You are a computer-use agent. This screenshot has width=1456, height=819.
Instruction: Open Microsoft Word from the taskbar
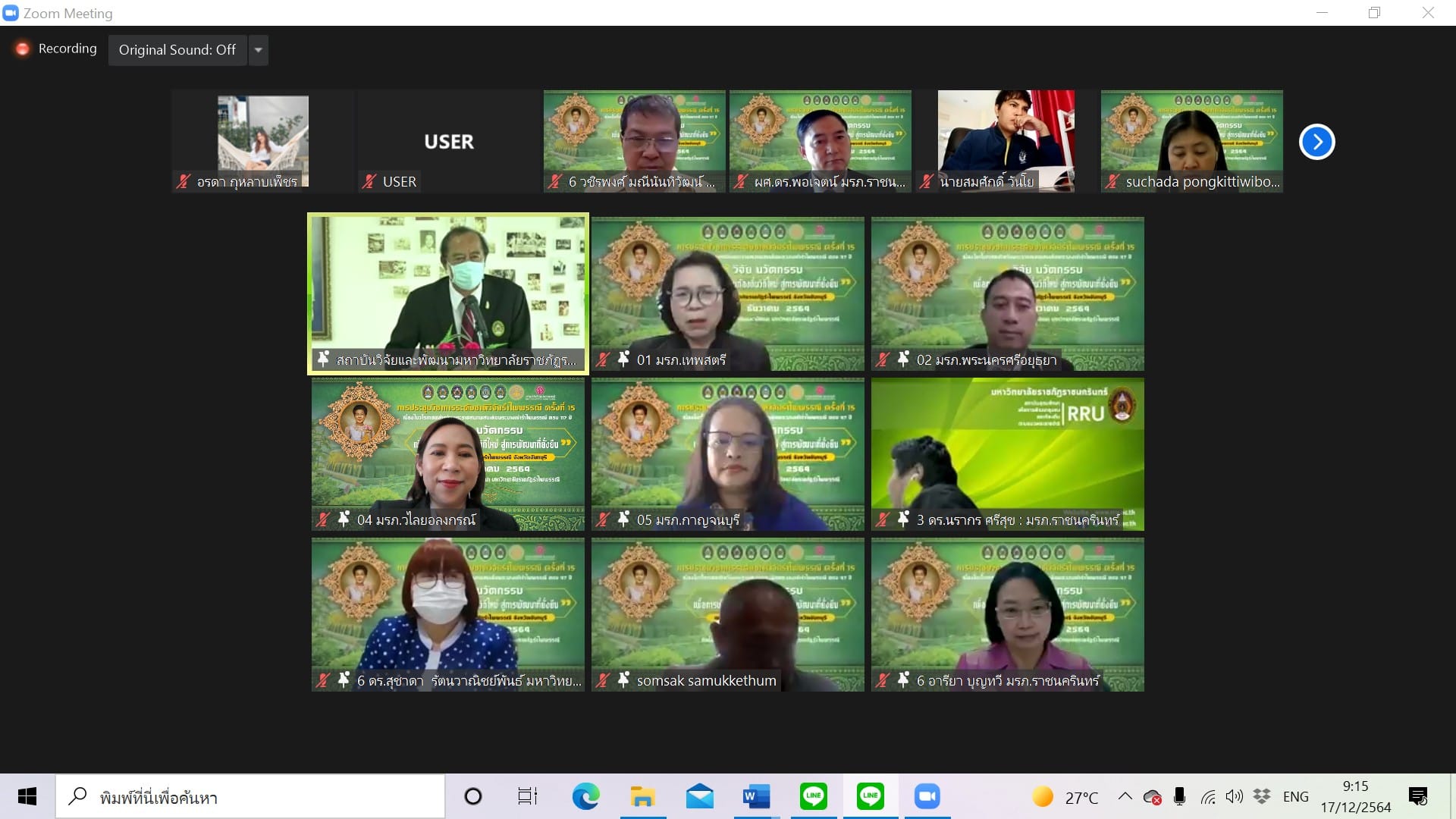pyautogui.click(x=756, y=796)
